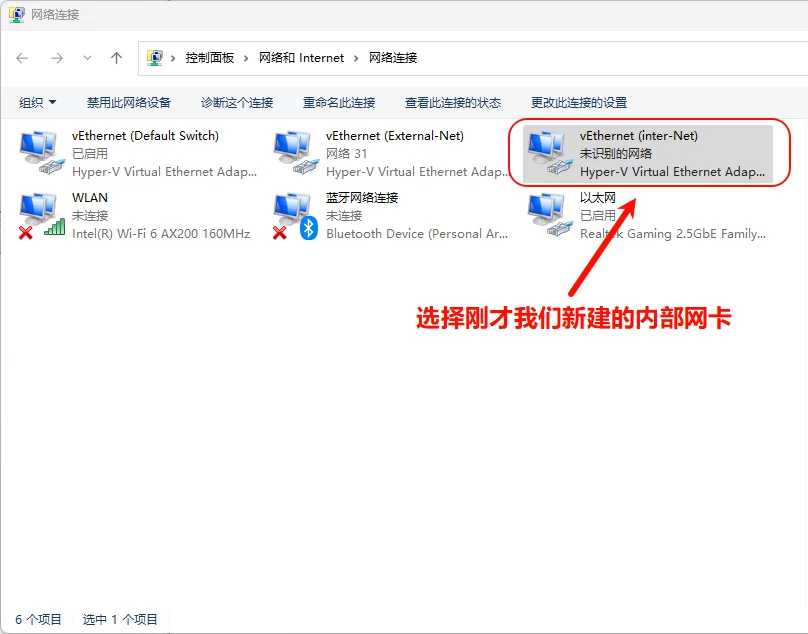Click 6 个项目 in status bar
Image resolution: width=808 pixels, height=634 pixels.
(38, 619)
